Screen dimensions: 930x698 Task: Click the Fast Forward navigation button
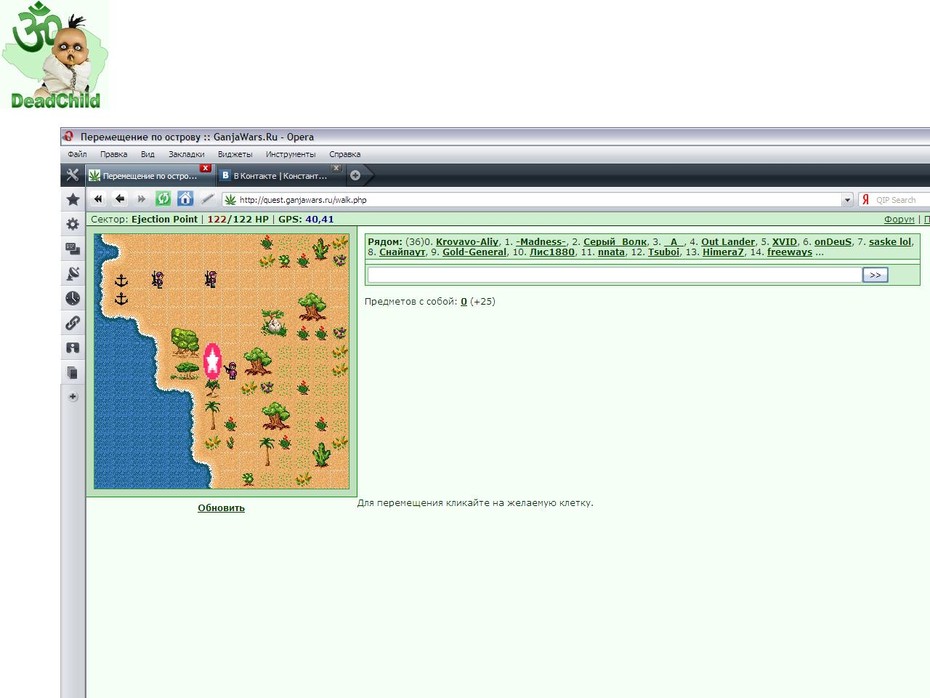(x=141, y=199)
